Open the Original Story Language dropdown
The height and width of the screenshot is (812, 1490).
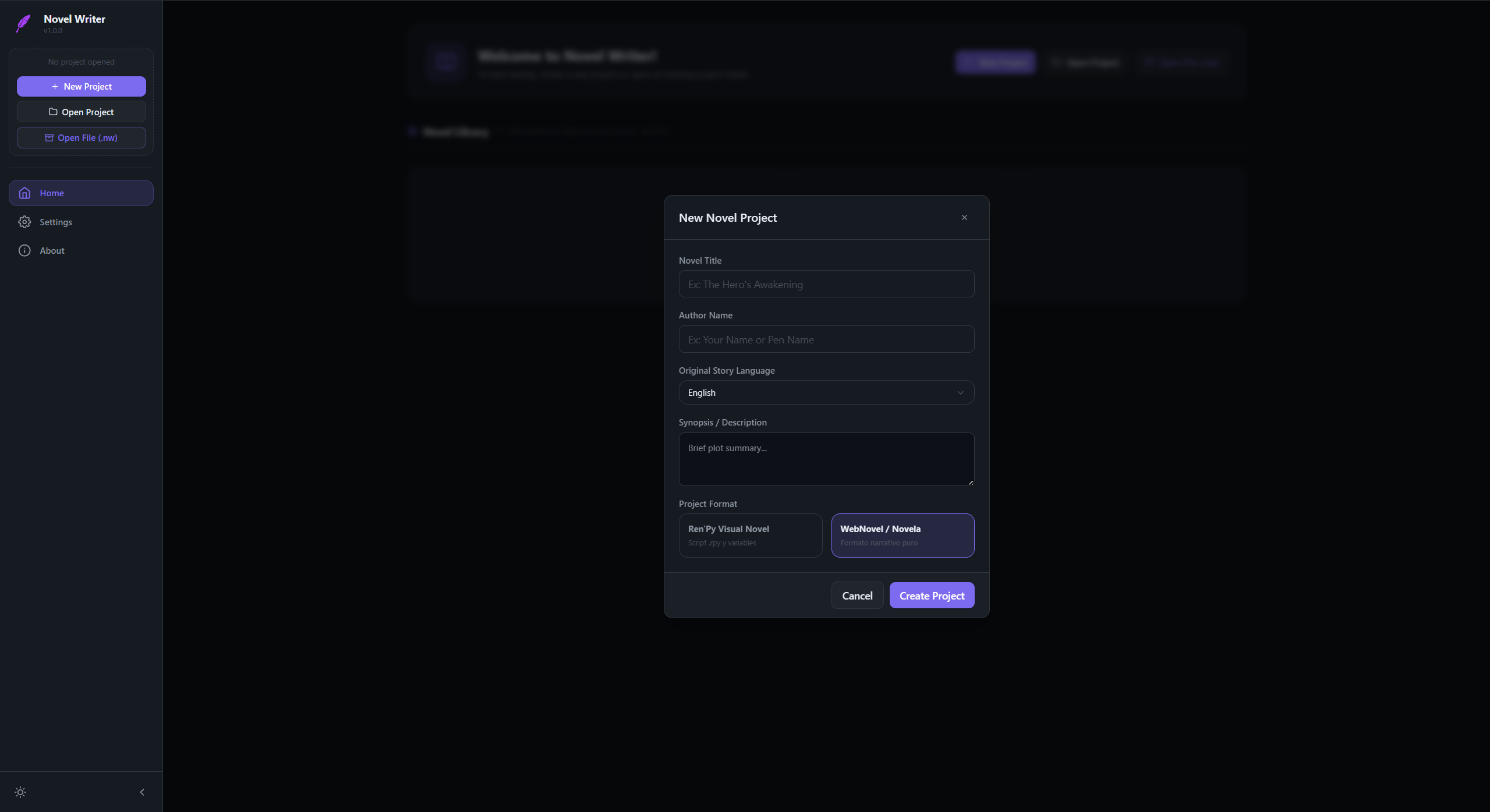[826, 392]
